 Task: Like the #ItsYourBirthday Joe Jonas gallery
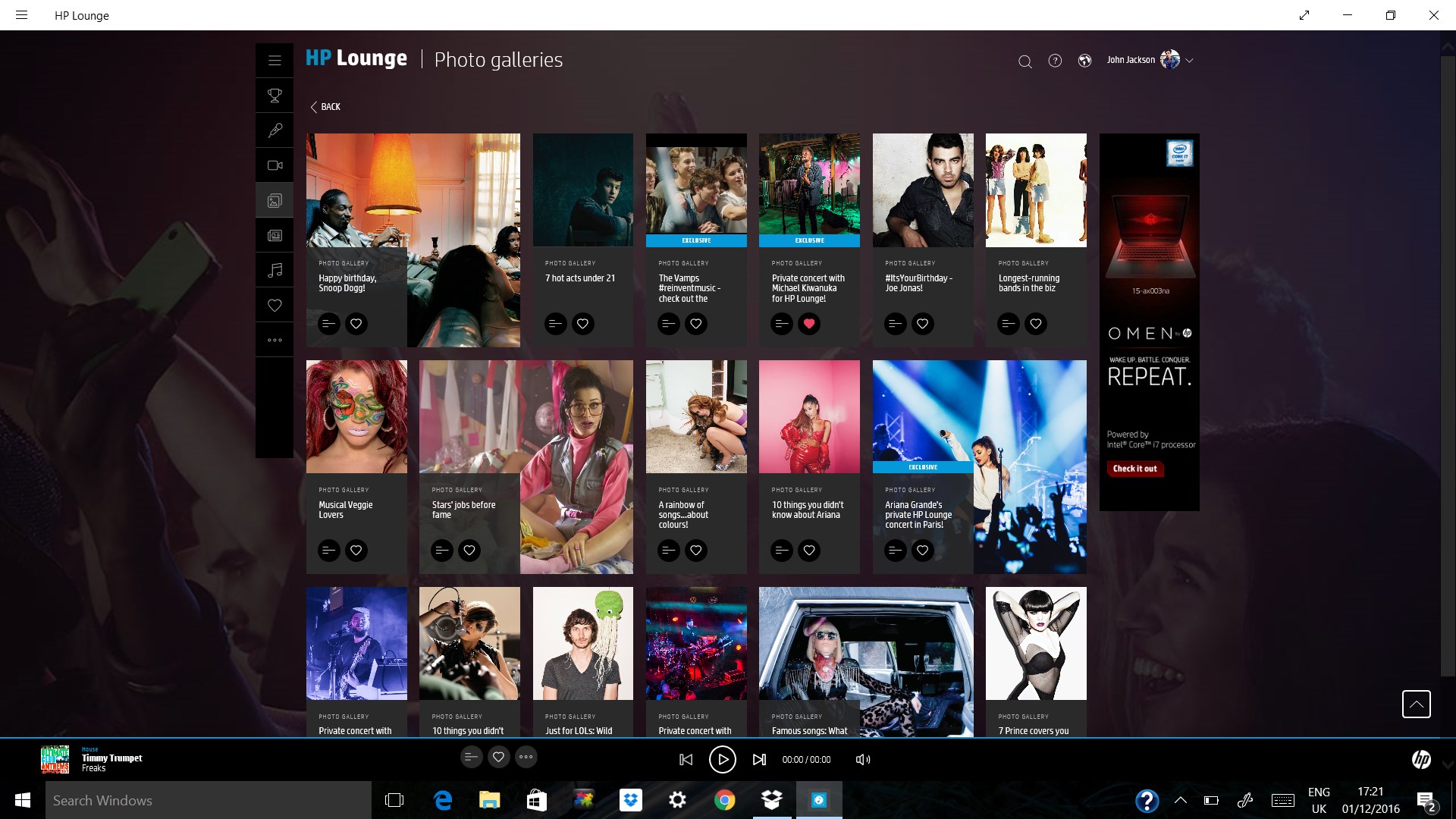pos(922,324)
